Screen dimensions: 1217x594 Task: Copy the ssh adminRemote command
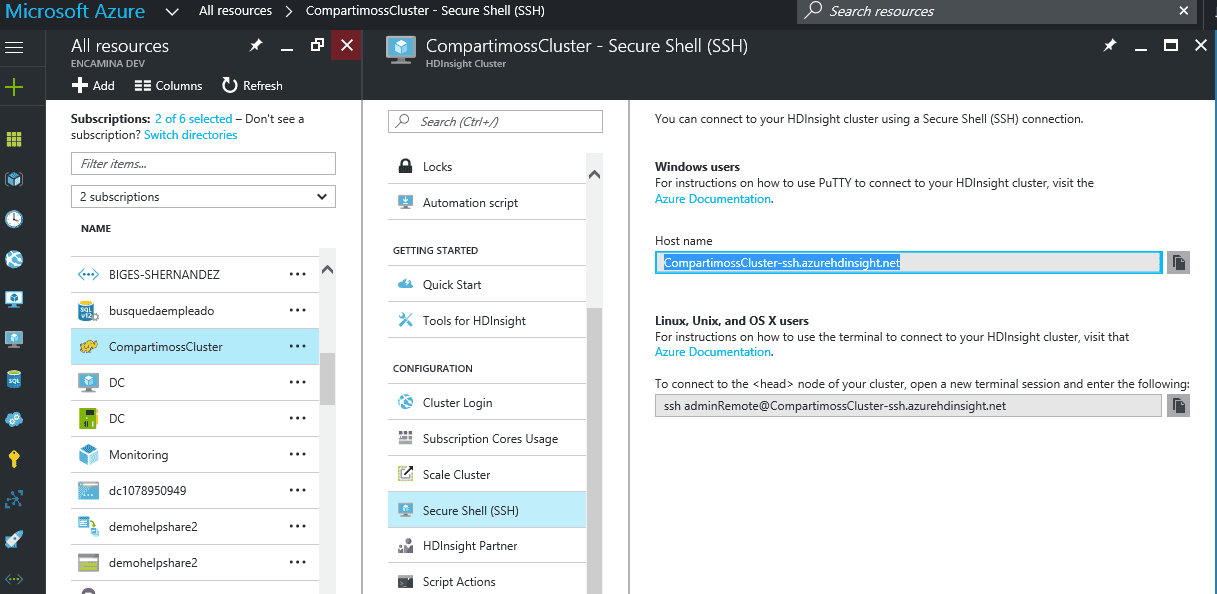pyautogui.click(x=1179, y=405)
